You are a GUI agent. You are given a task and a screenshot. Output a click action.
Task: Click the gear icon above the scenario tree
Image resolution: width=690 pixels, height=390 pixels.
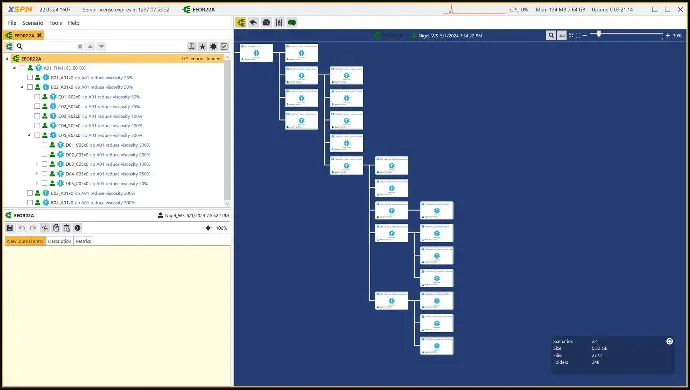(x=213, y=46)
